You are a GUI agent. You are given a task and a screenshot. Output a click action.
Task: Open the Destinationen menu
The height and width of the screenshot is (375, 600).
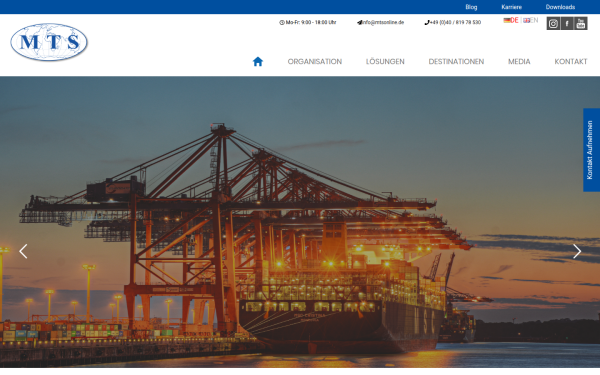(456, 62)
